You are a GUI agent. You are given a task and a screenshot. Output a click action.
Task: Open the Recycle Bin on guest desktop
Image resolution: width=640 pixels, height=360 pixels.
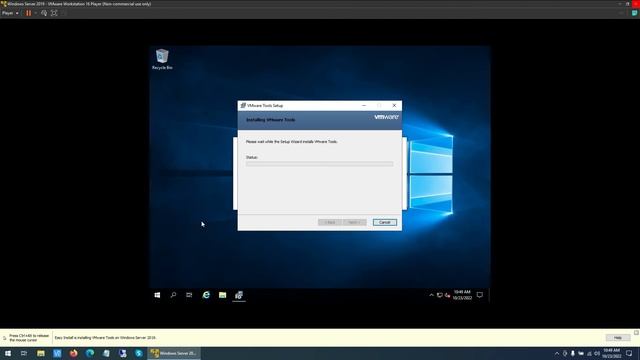pos(162,59)
